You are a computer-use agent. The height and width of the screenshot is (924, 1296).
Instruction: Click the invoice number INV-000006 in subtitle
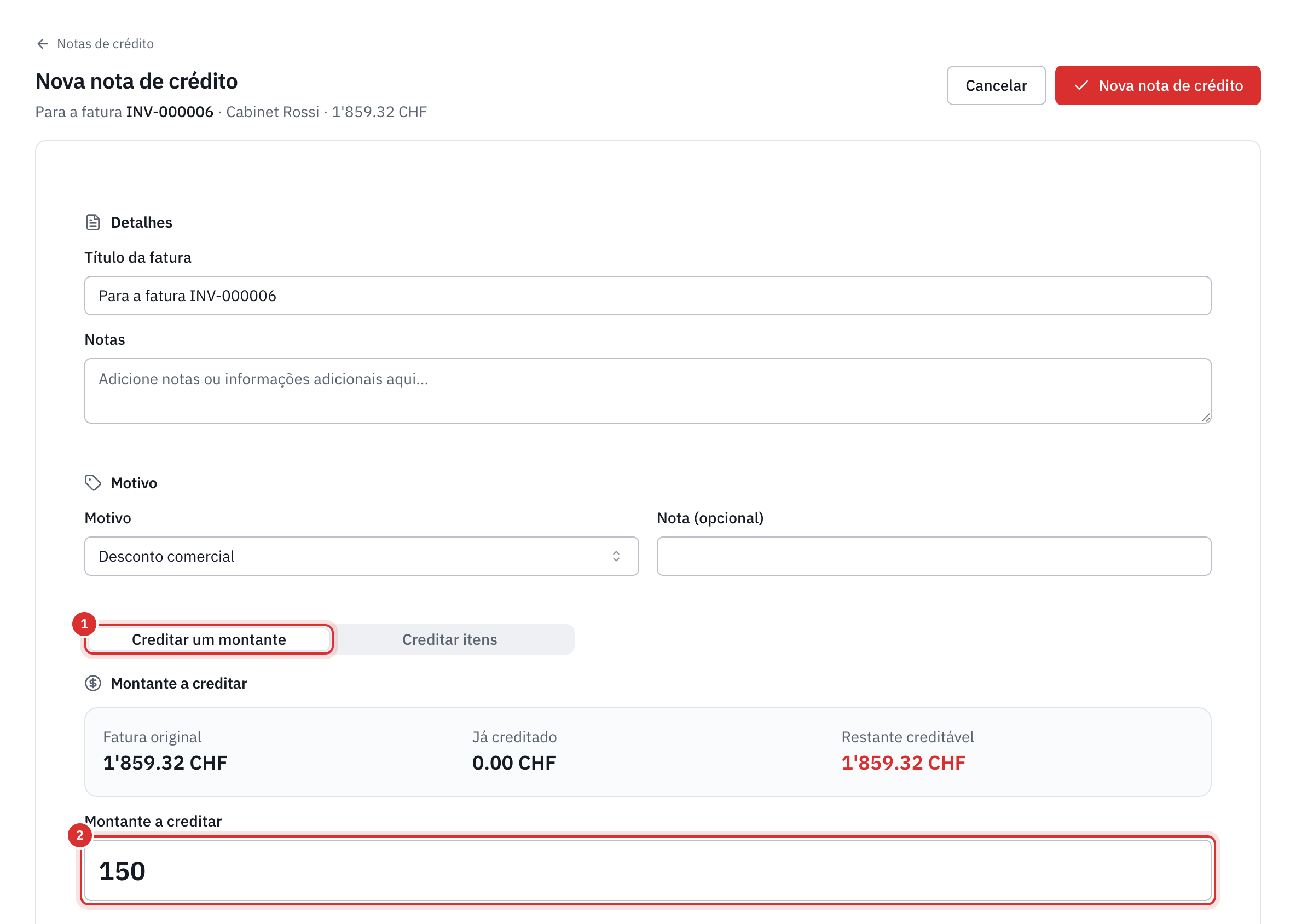(x=170, y=112)
